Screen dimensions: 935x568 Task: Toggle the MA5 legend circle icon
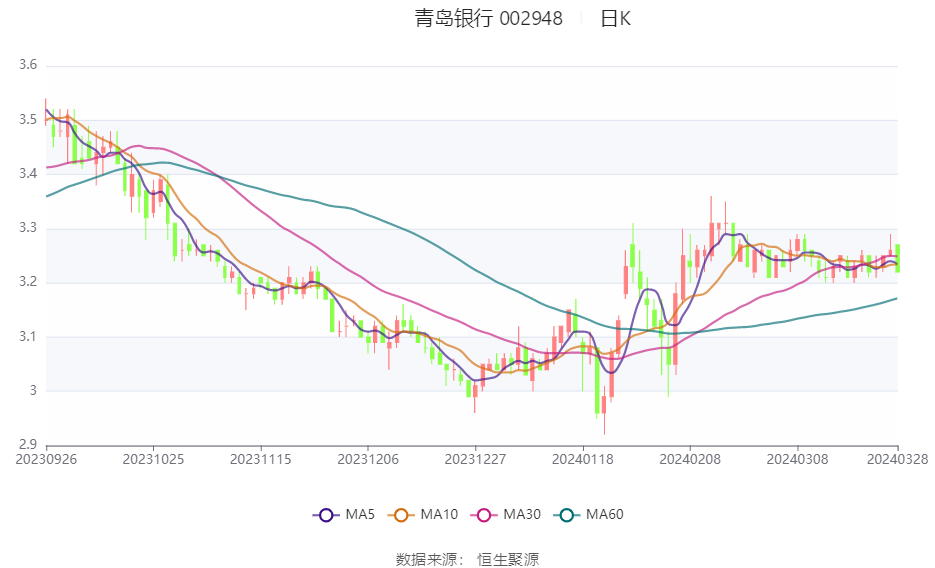click(326, 515)
